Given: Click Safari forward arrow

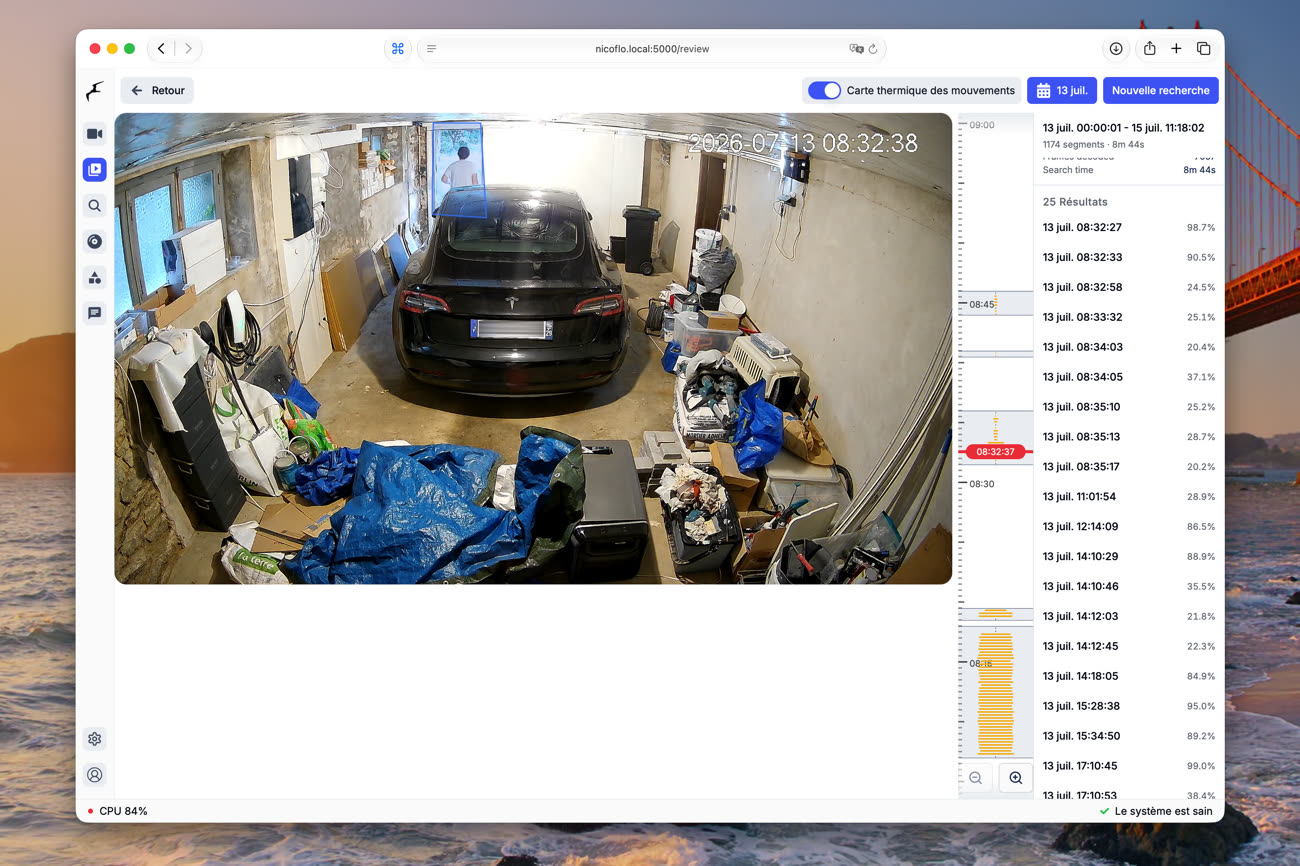Looking at the screenshot, I should click(x=188, y=48).
